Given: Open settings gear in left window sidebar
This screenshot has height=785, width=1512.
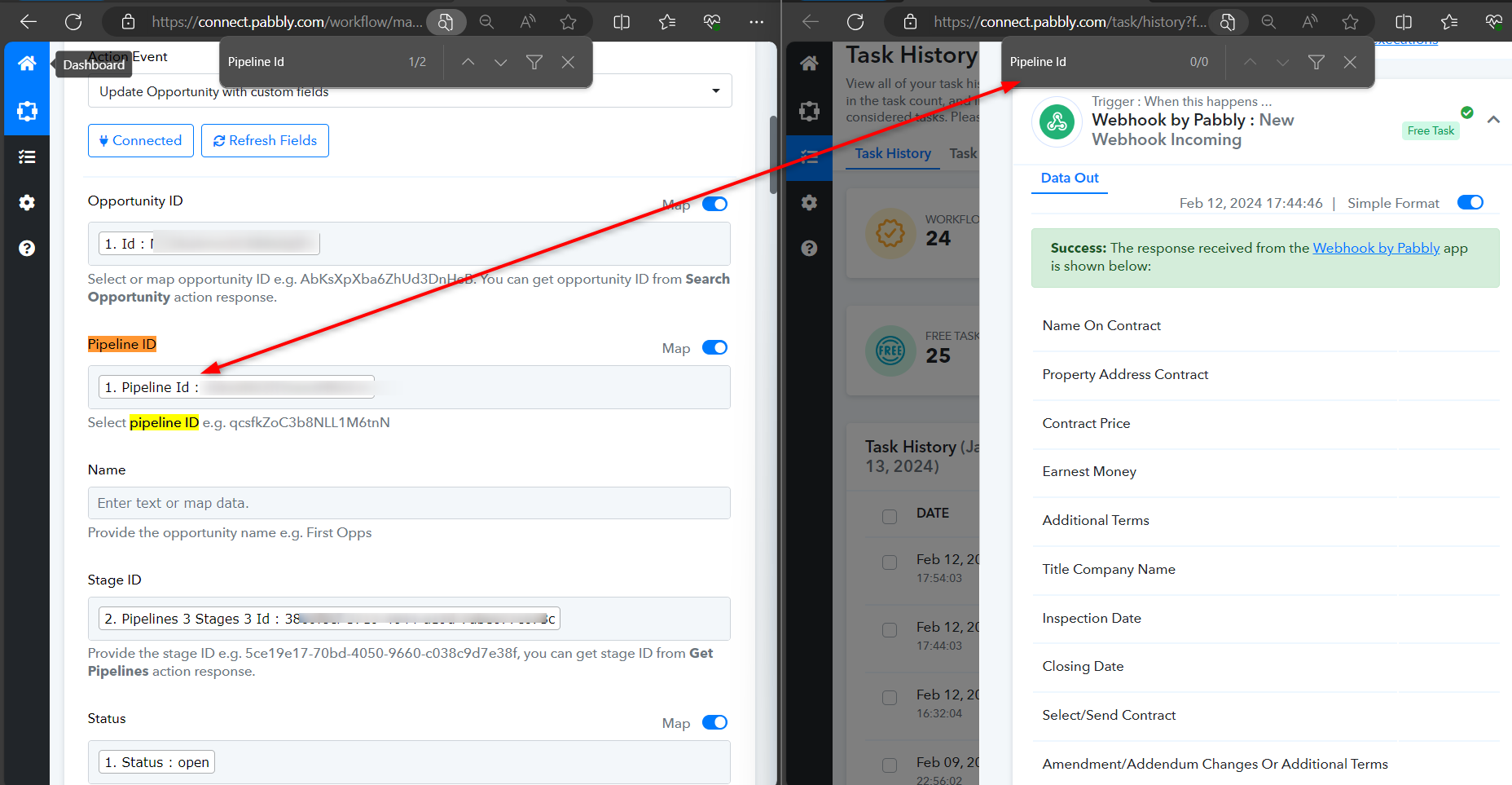Looking at the screenshot, I should [x=27, y=202].
